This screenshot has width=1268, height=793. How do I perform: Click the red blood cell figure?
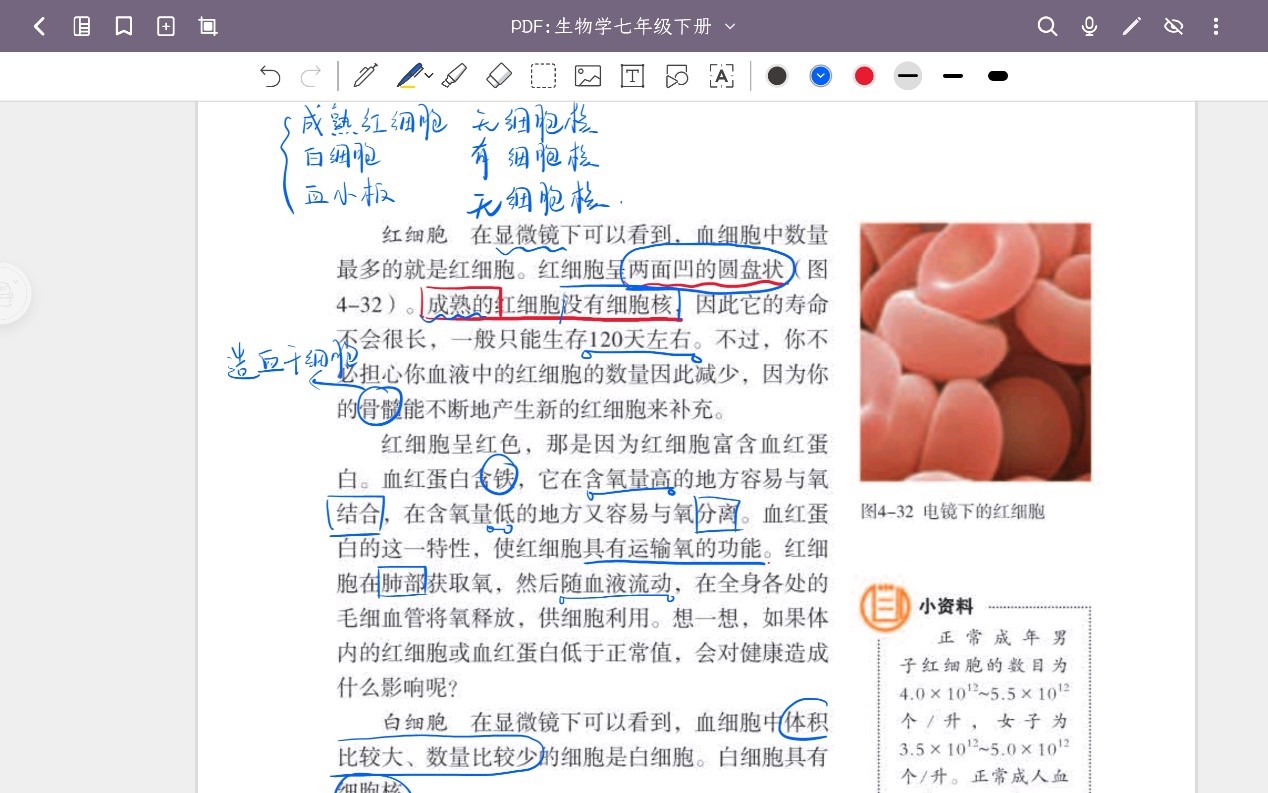tap(975, 352)
